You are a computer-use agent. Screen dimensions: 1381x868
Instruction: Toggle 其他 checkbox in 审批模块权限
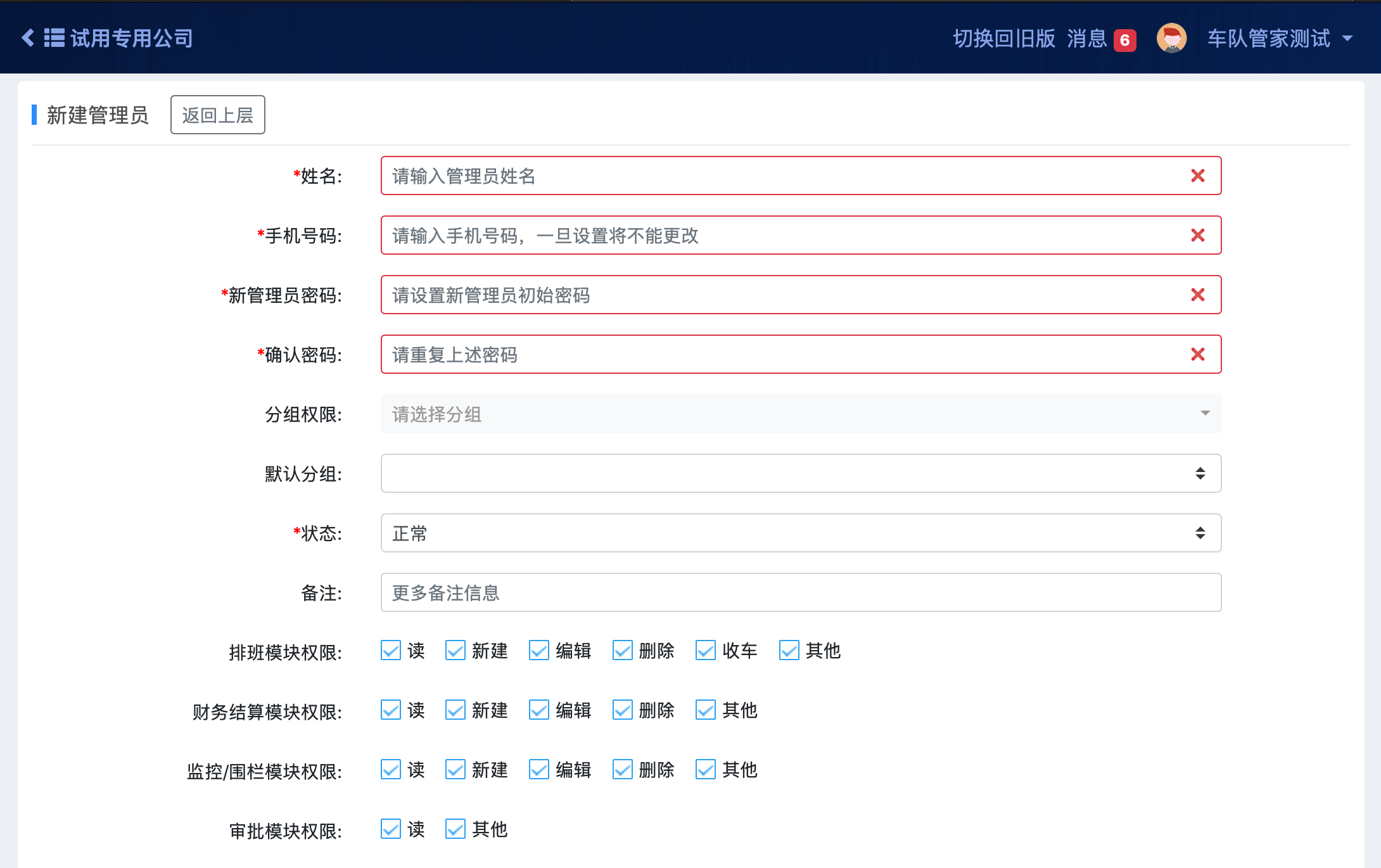click(x=455, y=829)
